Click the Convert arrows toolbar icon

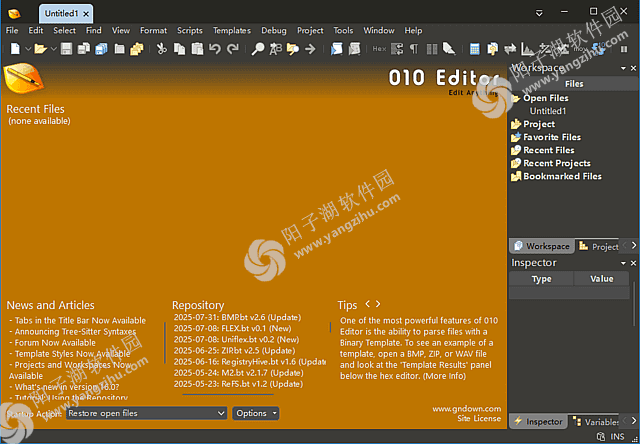[x=510, y=49]
